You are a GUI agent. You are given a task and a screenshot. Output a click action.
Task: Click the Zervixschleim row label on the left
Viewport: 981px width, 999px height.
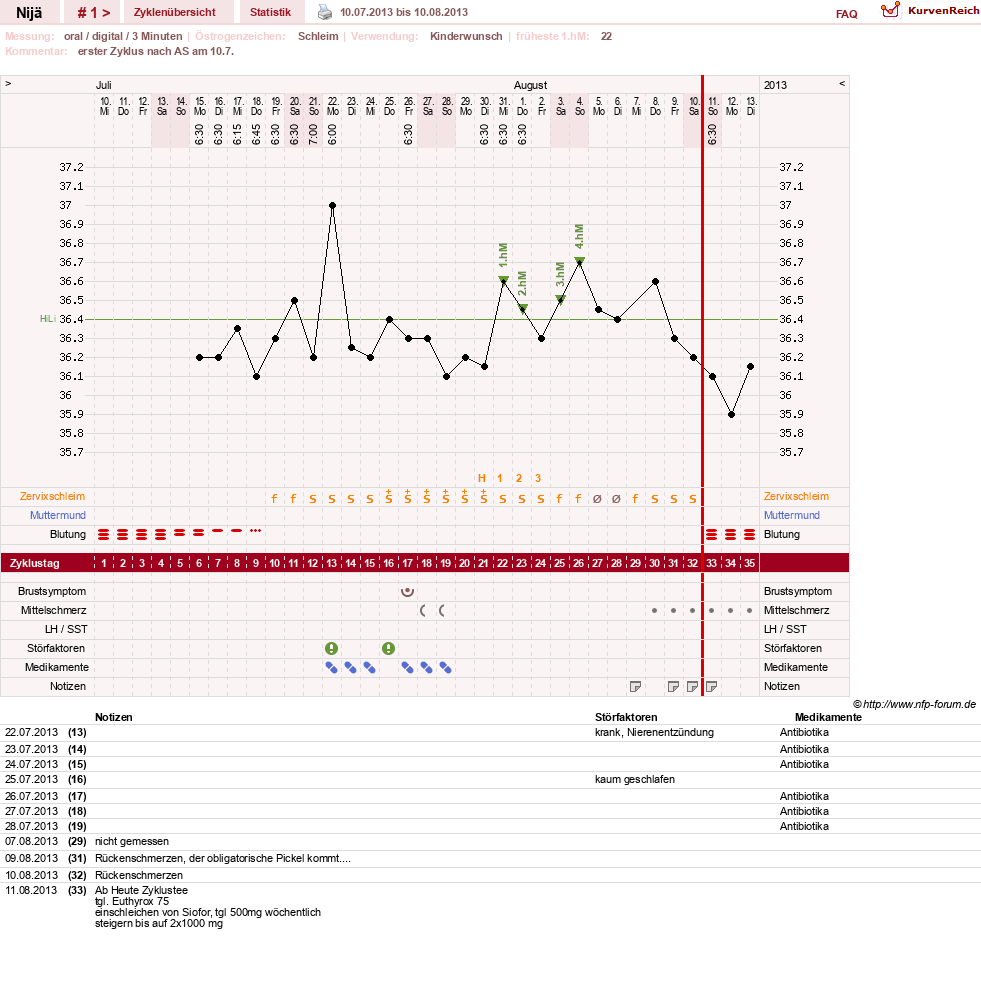52,496
